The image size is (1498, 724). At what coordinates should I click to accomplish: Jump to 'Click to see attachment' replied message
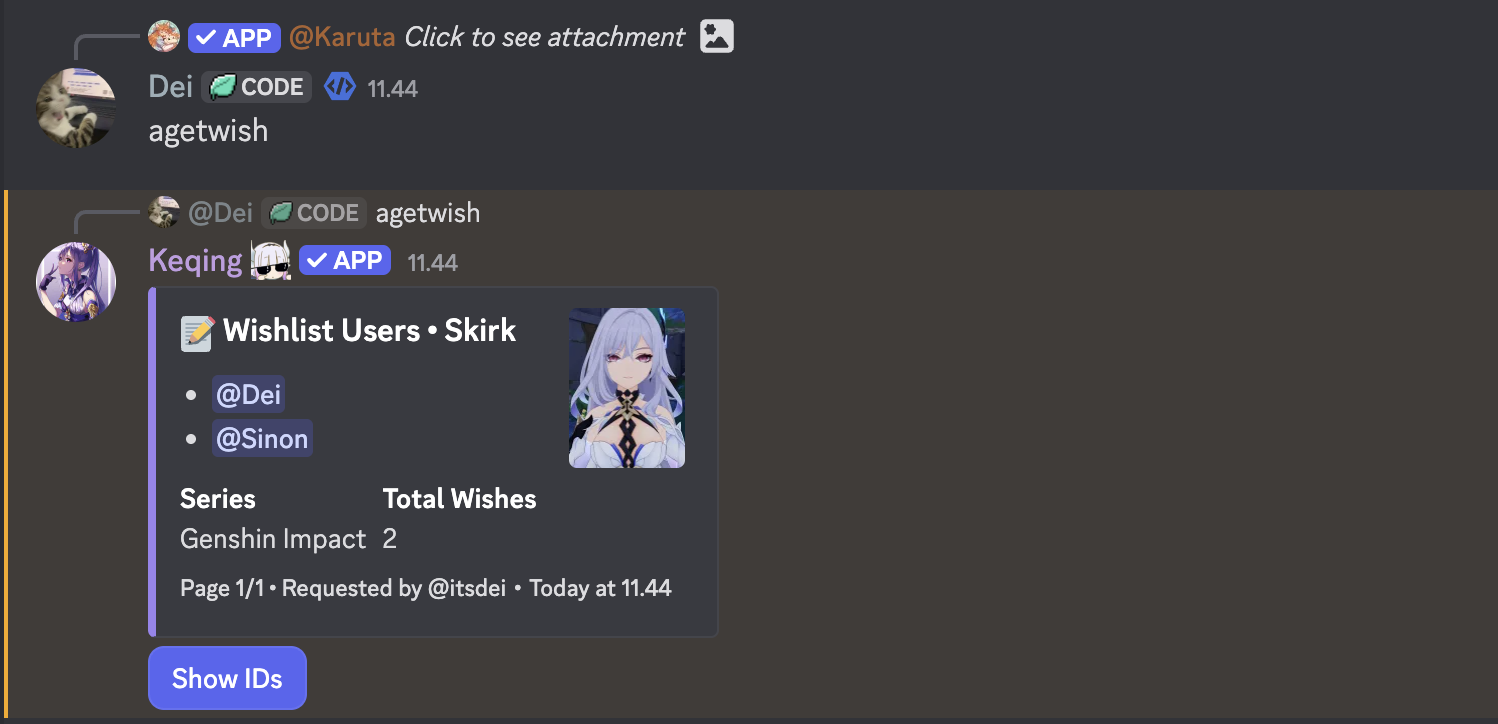click(x=545, y=38)
